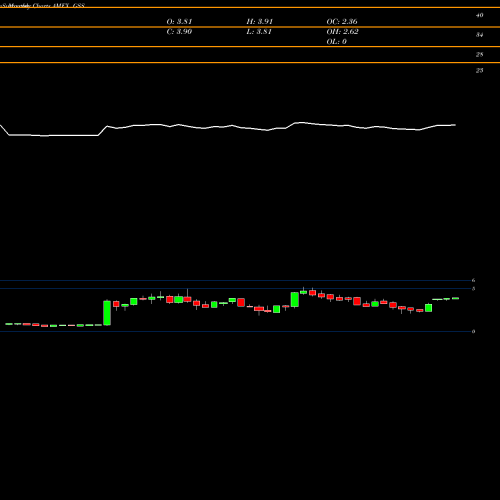Viewport: 500px width, 500px height.
Task: Click the 'OC: 2.36' value
Action: coord(342,22)
